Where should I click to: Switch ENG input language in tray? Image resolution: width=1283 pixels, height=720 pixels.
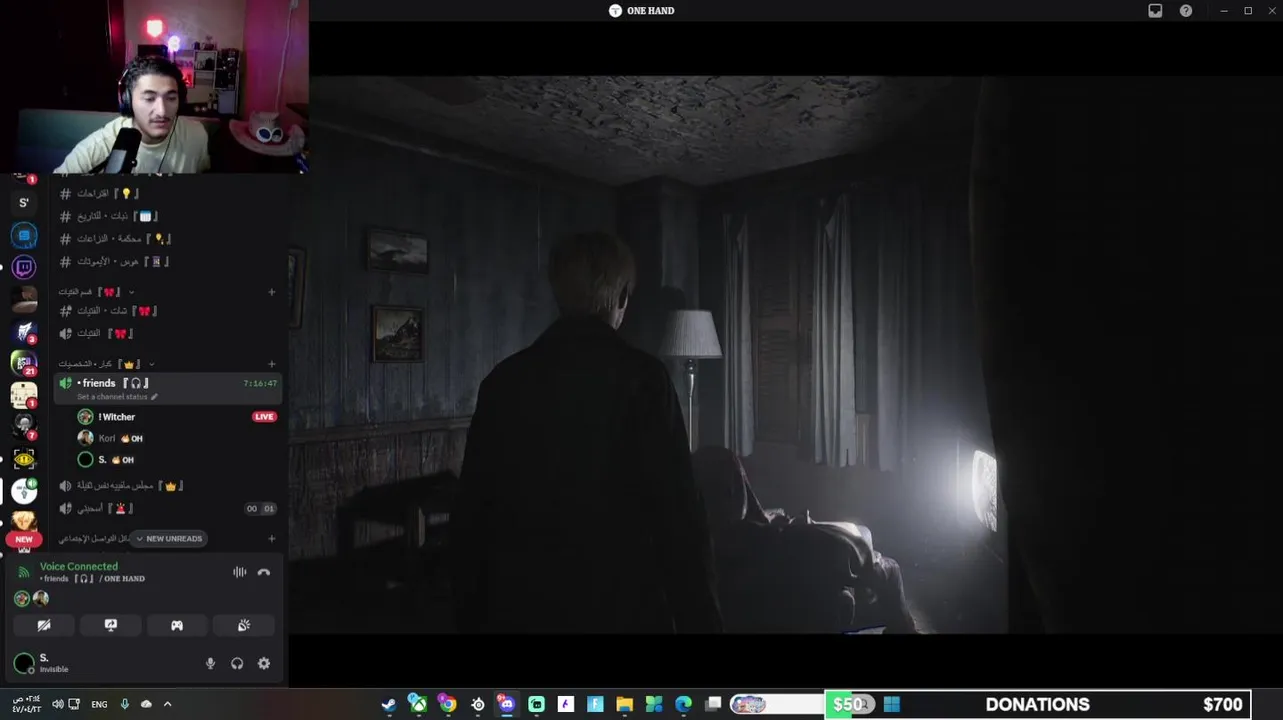[99, 704]
